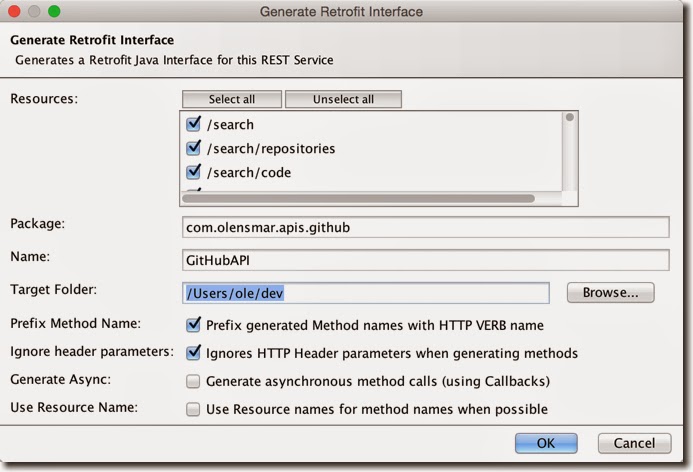
Task: Uncheck the /search/code checkbox
Action: 193,172
